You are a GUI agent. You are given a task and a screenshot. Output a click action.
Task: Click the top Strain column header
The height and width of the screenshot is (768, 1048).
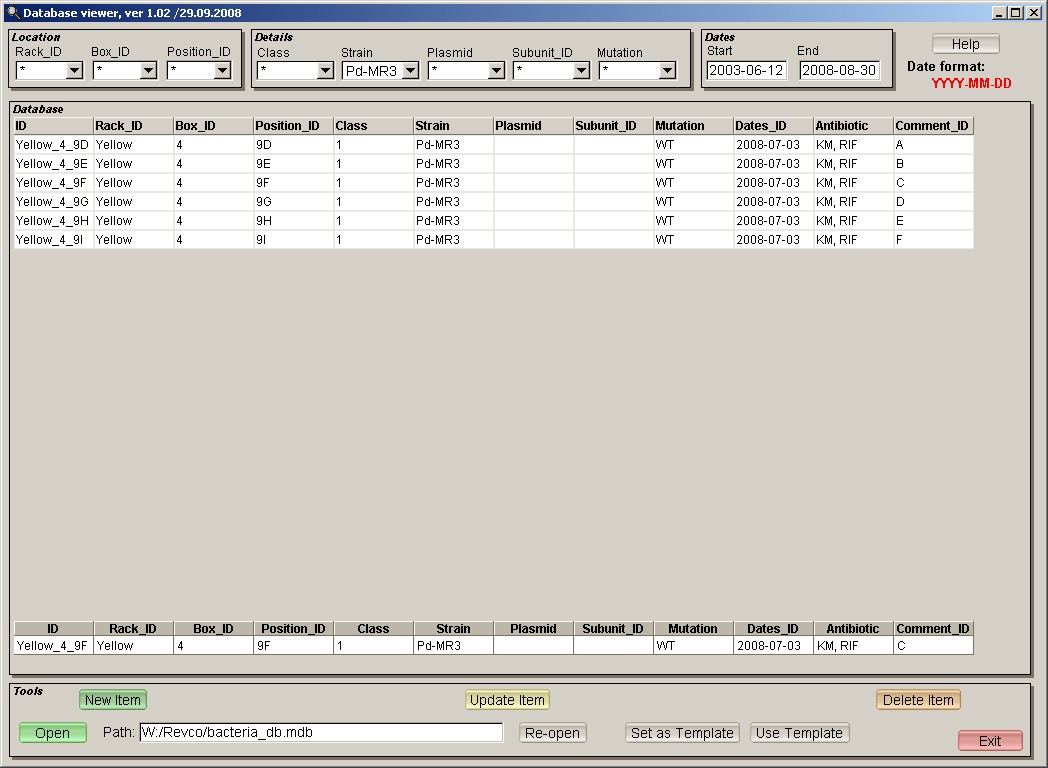click(454, 126)
